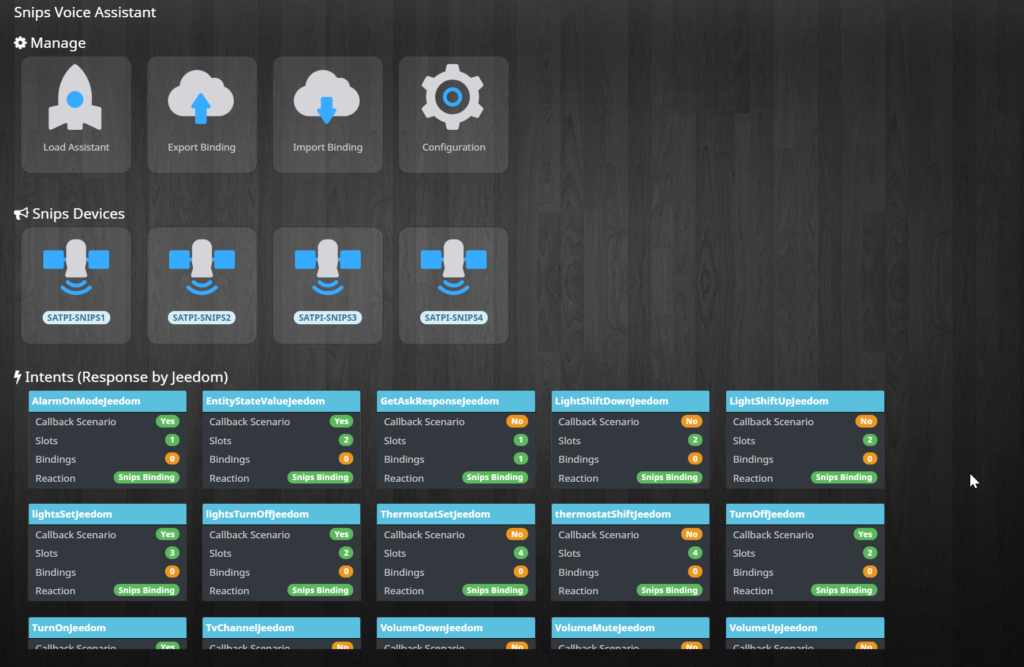This screenshot has height=667, width=1024.
Task: Click the Bindings count badge in LightShiftDownJeedom
Action: point(695,459)
